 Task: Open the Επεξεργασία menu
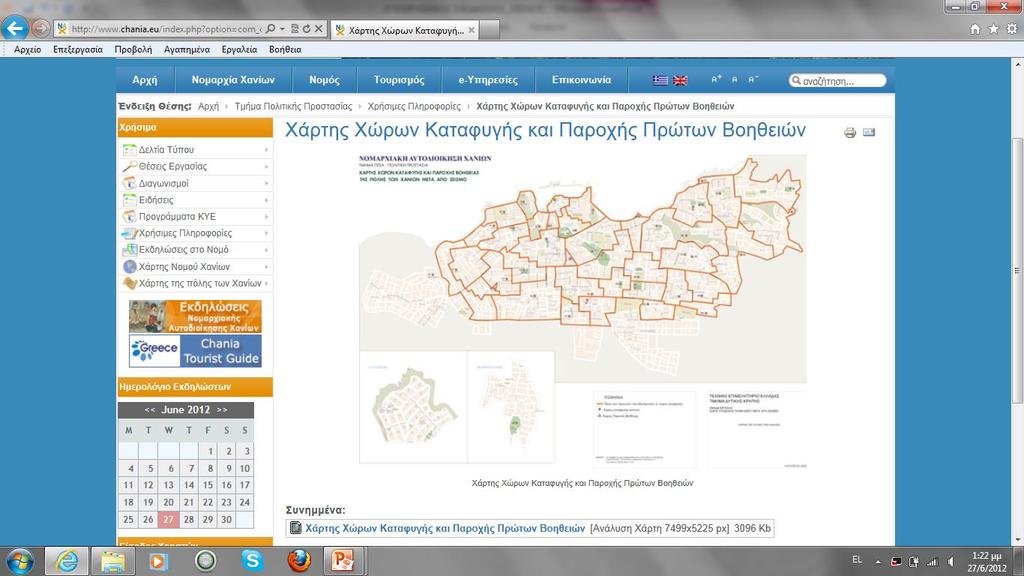pyautogui.click(x=78, y=50)
